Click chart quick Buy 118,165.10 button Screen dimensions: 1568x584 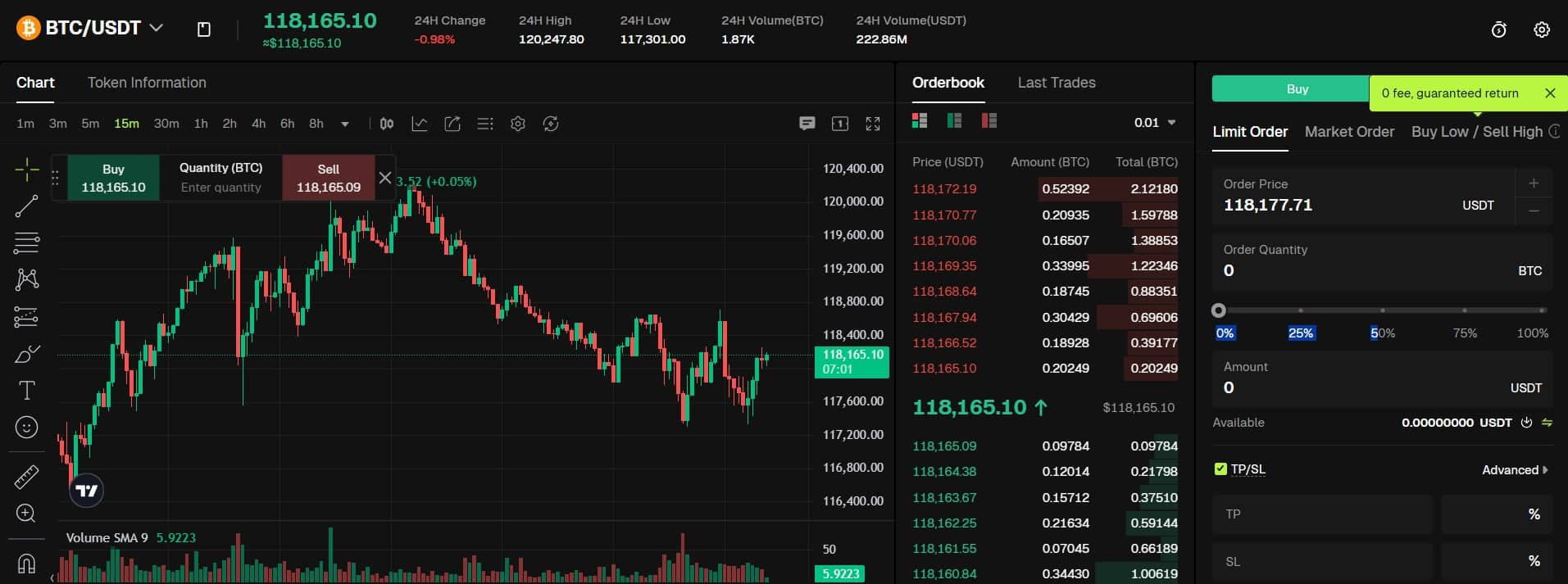tap(113, 178)
